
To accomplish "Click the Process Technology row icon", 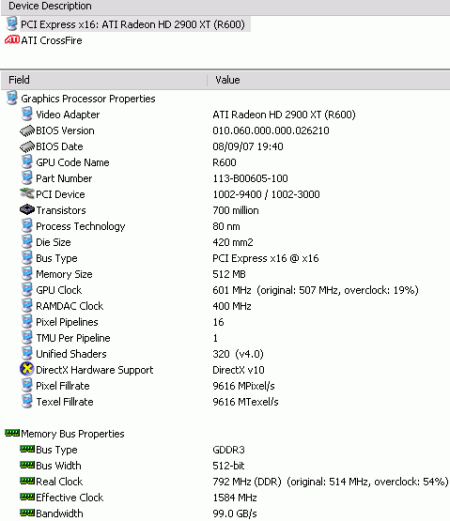I will [x=27, y=226].
